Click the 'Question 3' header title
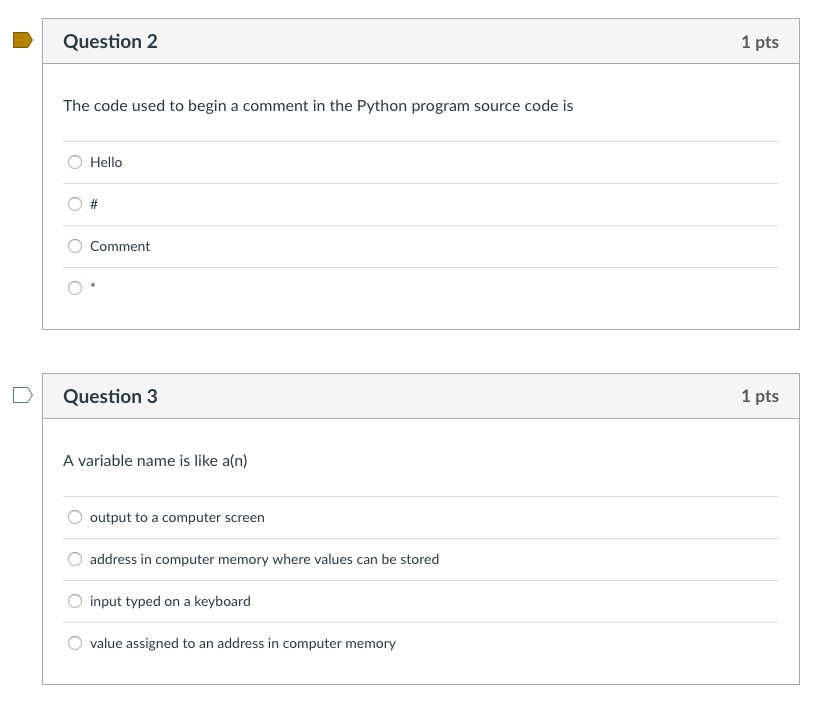The image size is (838, 705). pos(110,397)
